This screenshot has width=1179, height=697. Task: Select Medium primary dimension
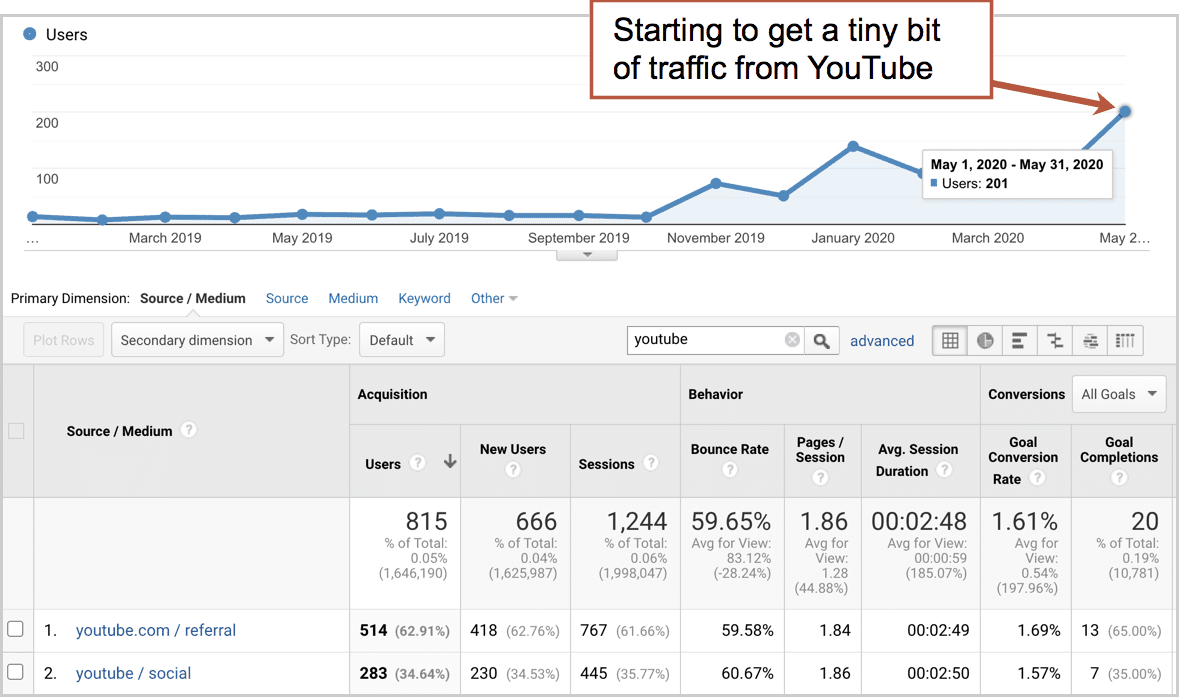[x=353, y=298]
